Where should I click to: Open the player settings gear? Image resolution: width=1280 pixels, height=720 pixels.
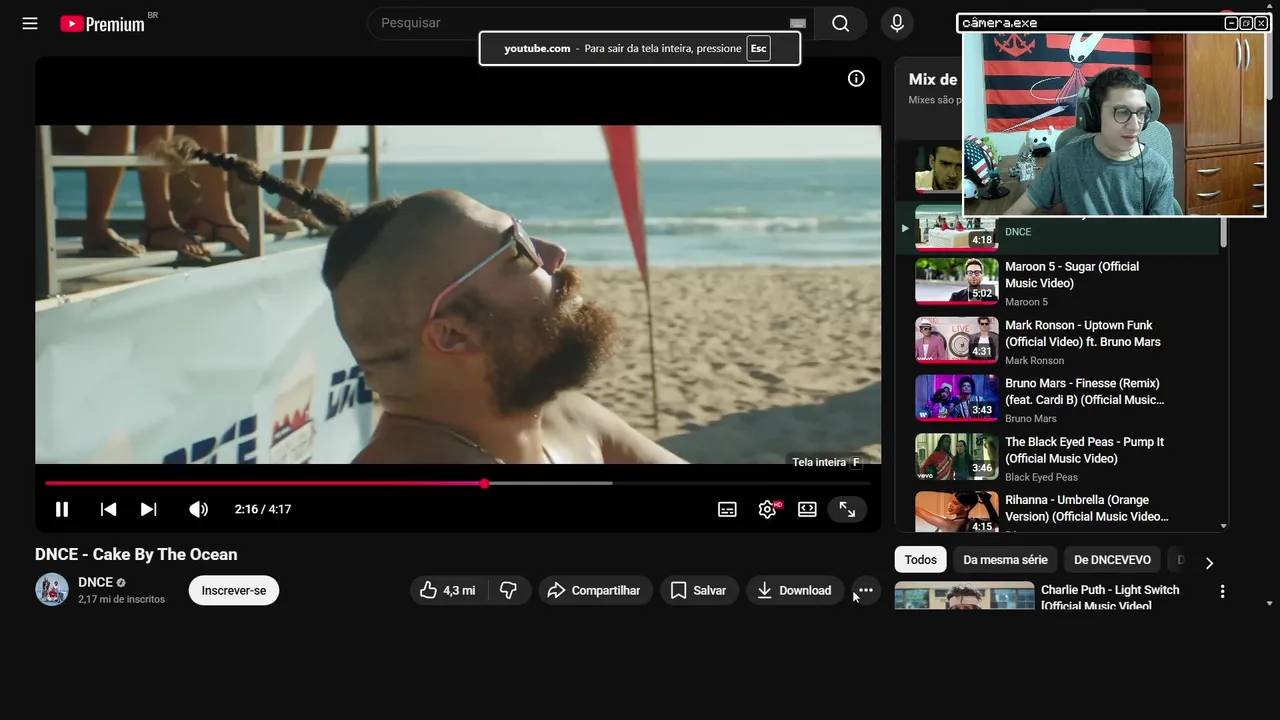[768, 509]
